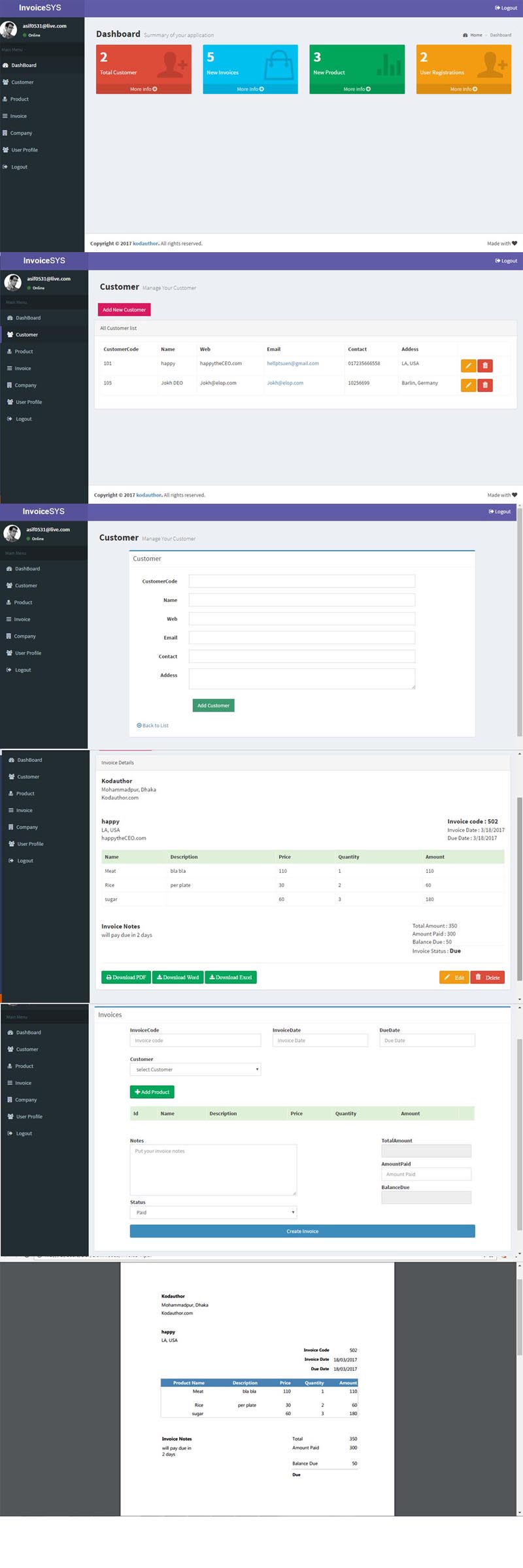Viewport: 523px width, 1568px height.
Task: Open More info on New Invoices tile
Action: pos(250,89)
